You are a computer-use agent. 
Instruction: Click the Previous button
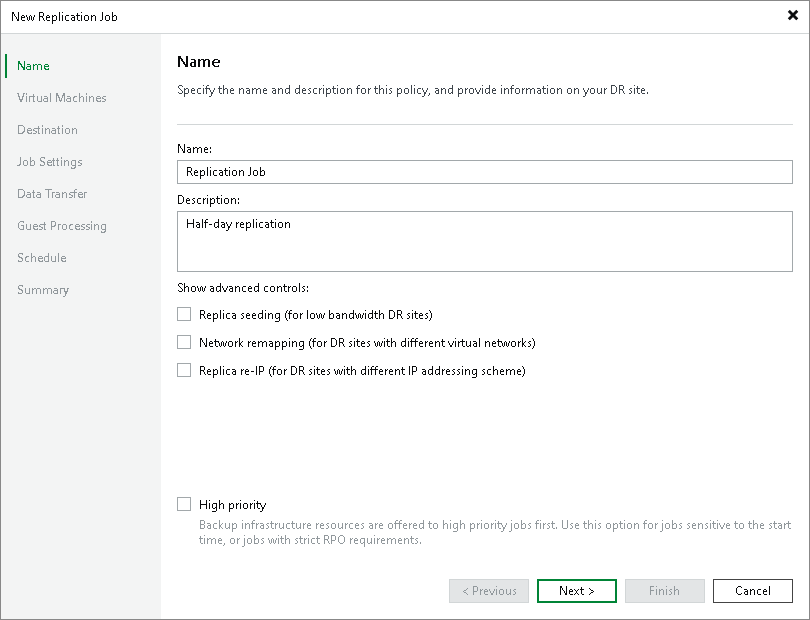point(488,590)
